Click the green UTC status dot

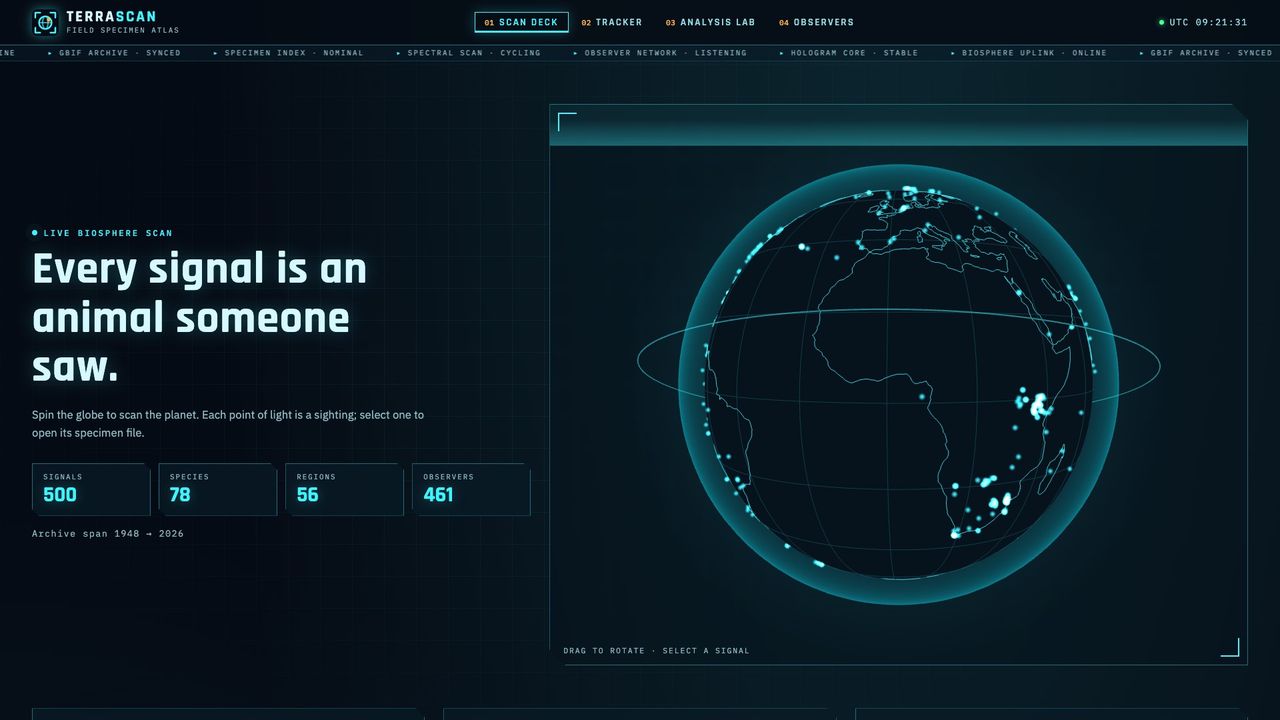click(1161, 22)
